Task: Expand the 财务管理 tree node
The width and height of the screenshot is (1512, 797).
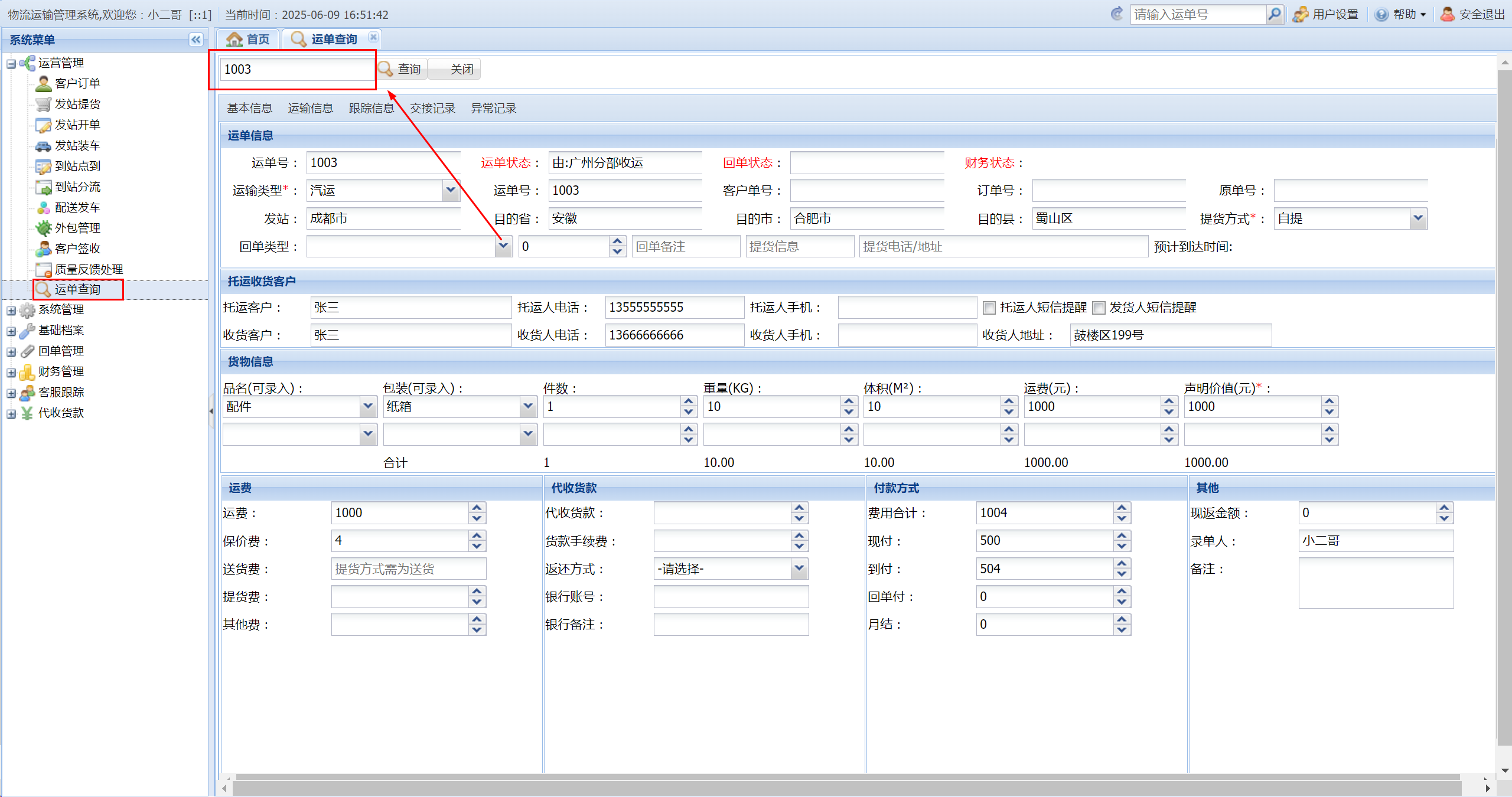Action: 11,372
